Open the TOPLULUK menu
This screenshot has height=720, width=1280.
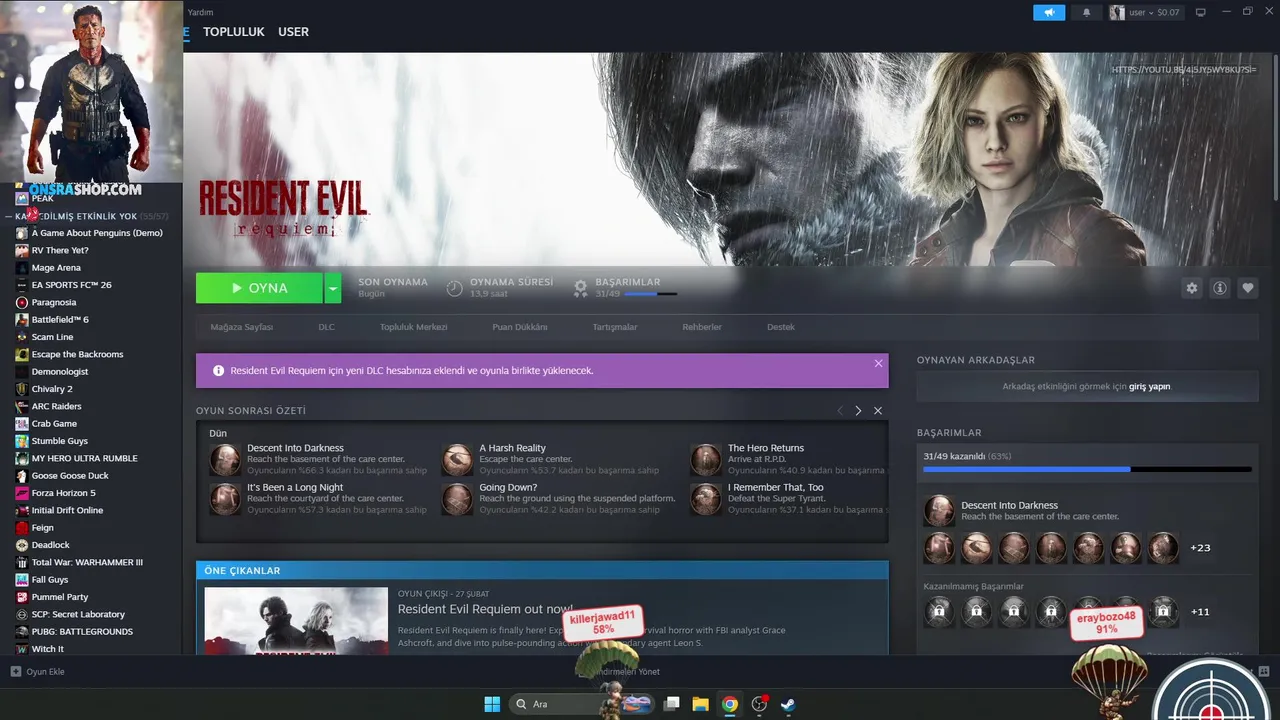click(233, 32)
